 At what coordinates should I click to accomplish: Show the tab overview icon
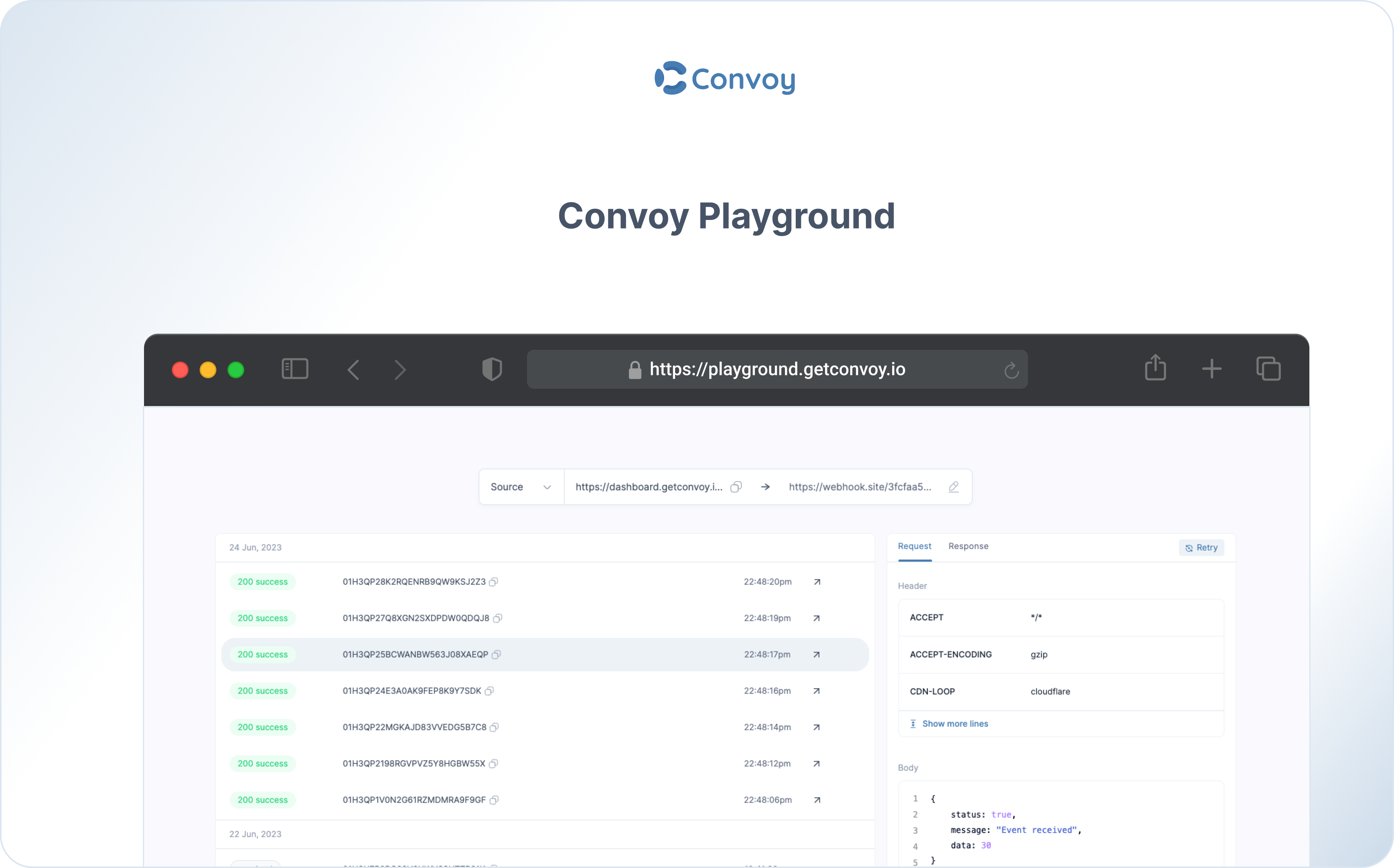point(1268,369)
